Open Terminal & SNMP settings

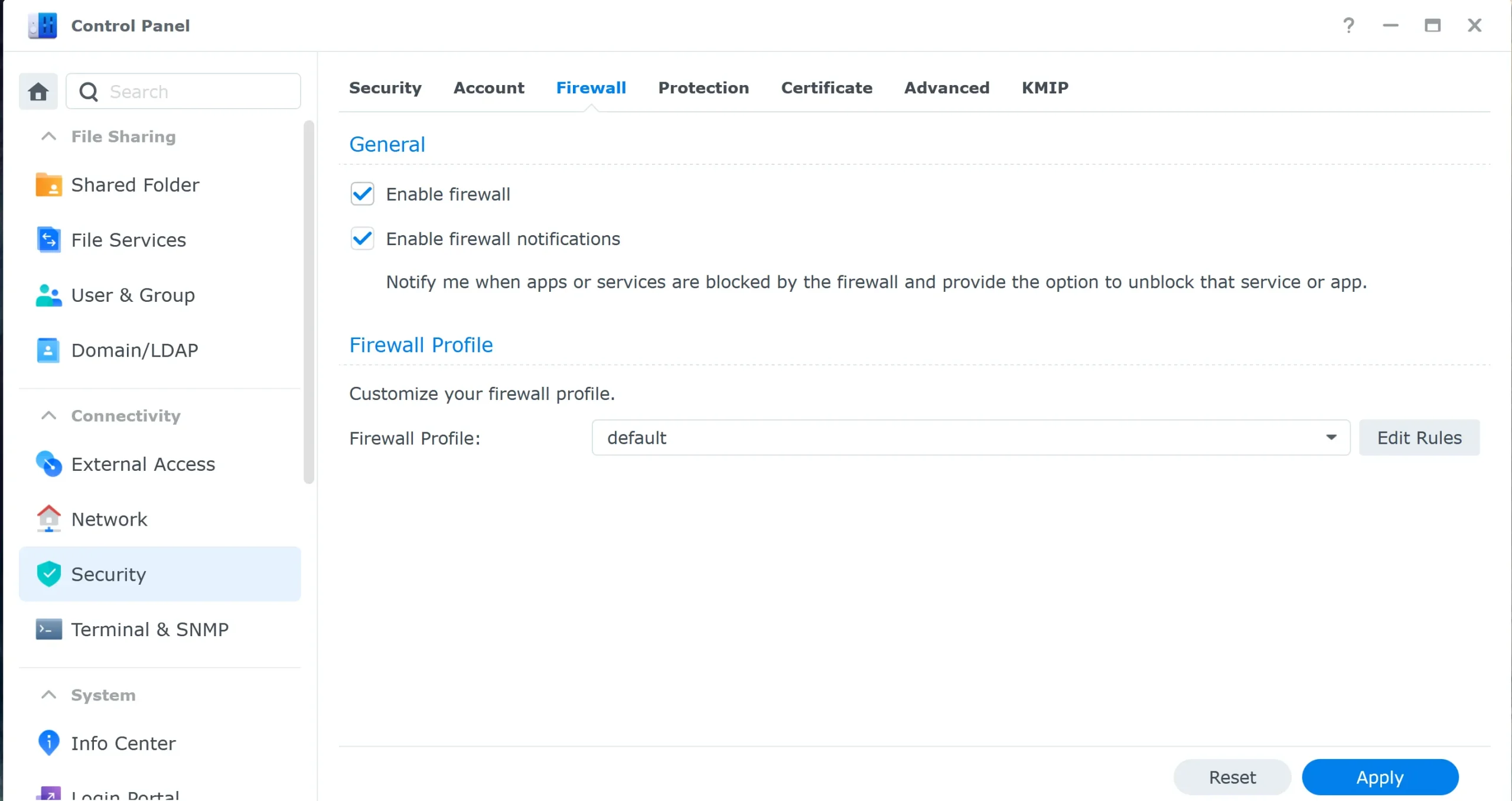click(48, 629)
